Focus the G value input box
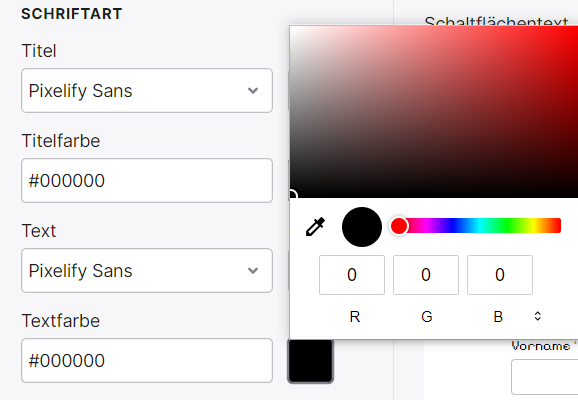 [x=426, y=275]
